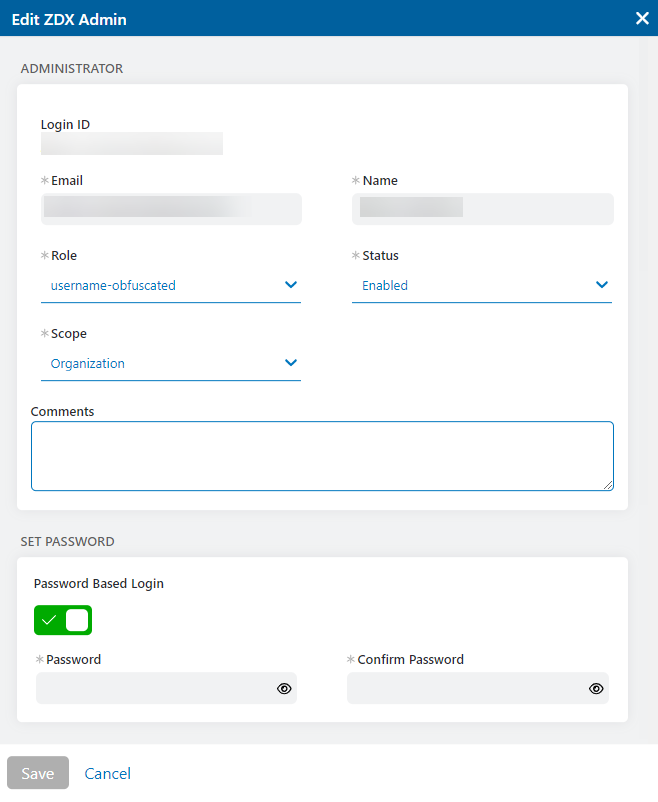Click the Status dropdown chevron
Viewport: 658px width, 802px height.
(x=602, y=285)
